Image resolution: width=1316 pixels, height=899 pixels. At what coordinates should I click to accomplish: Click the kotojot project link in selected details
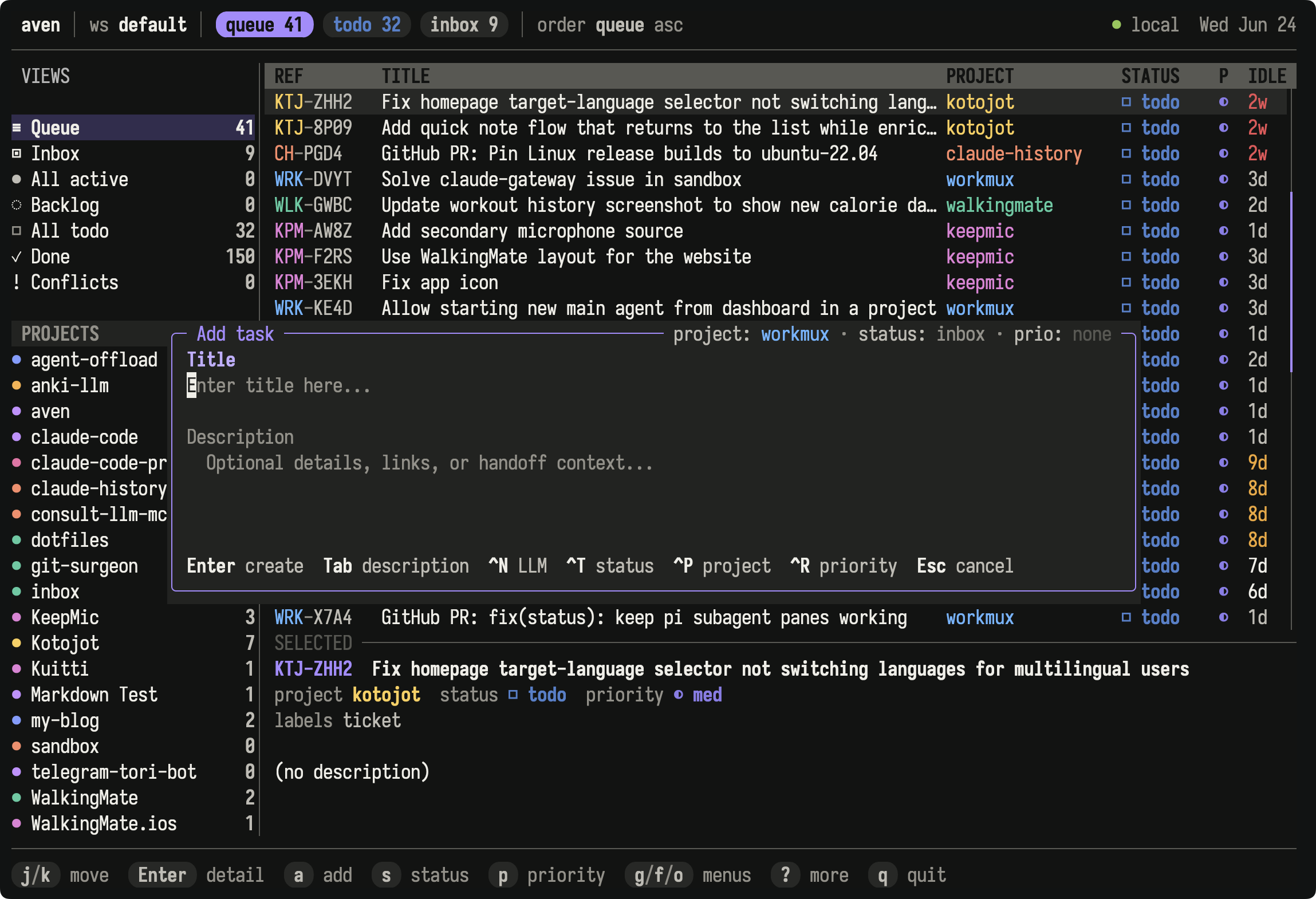tap(387, 695)
